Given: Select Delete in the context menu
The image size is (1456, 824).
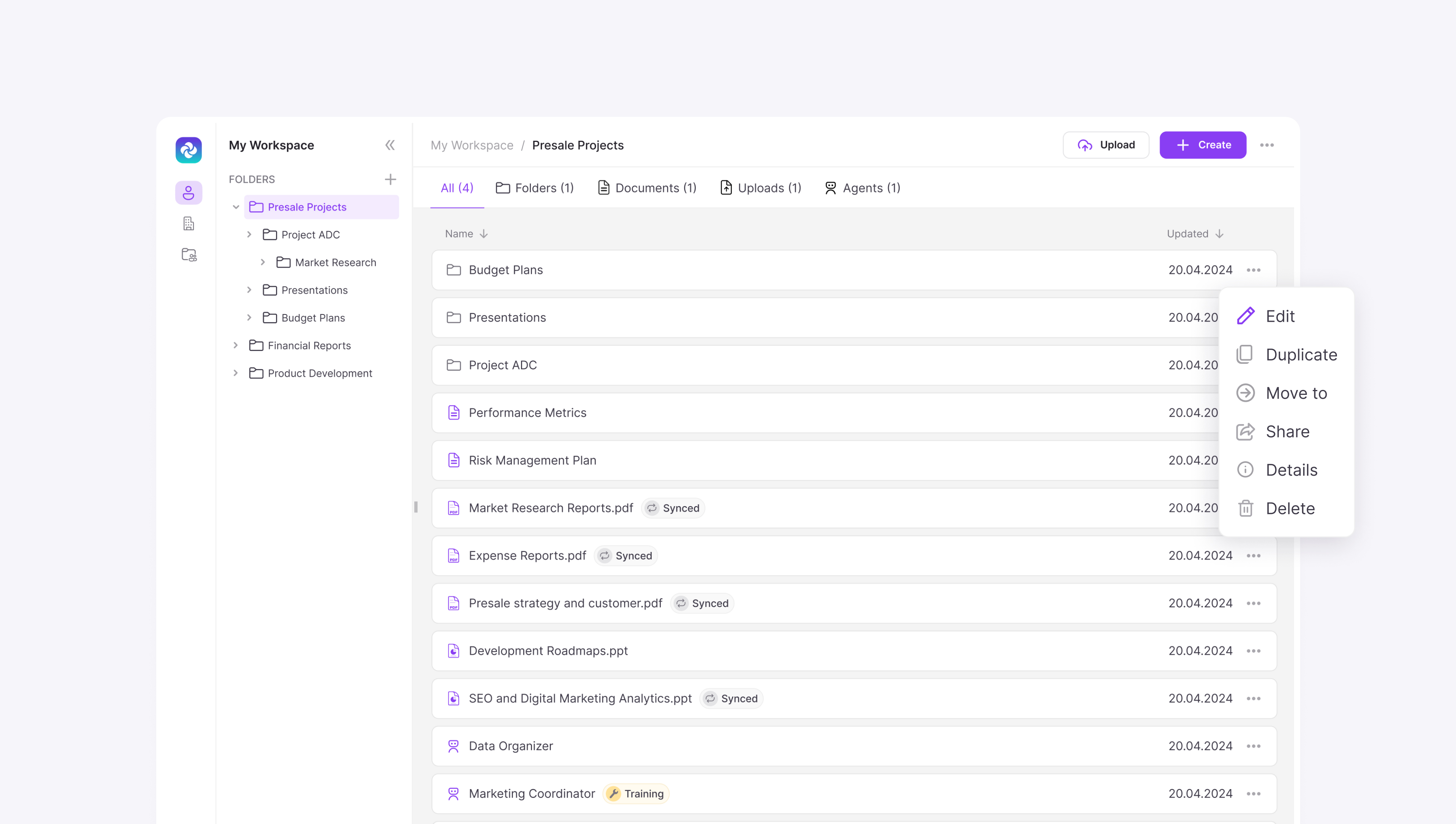Looking at the screenshot, I should click(1289, 508).
